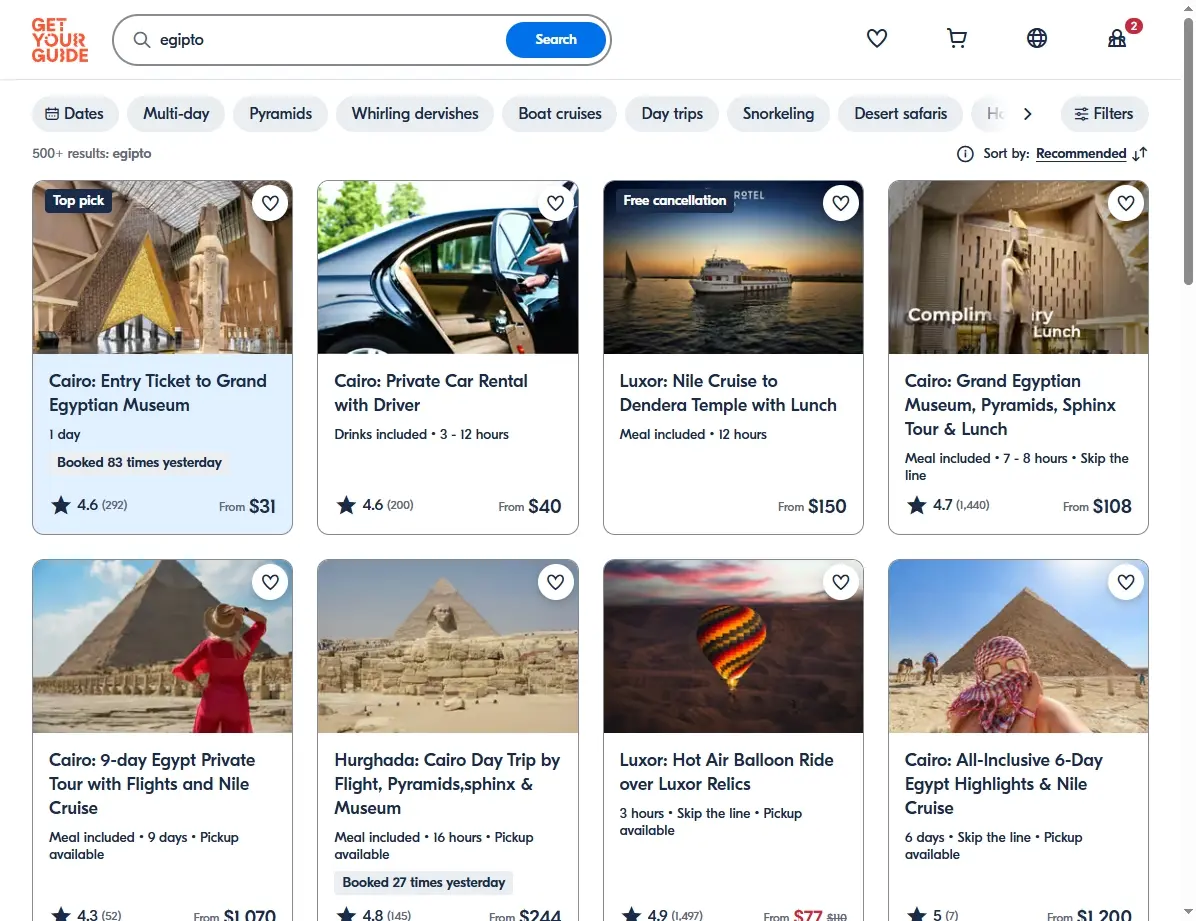Image resolution: width=1196 pixels, height=921 pixels.
Task: Favorite Hurghada Cairo Day Trip by Flight
Action: (x=555, y=582)
